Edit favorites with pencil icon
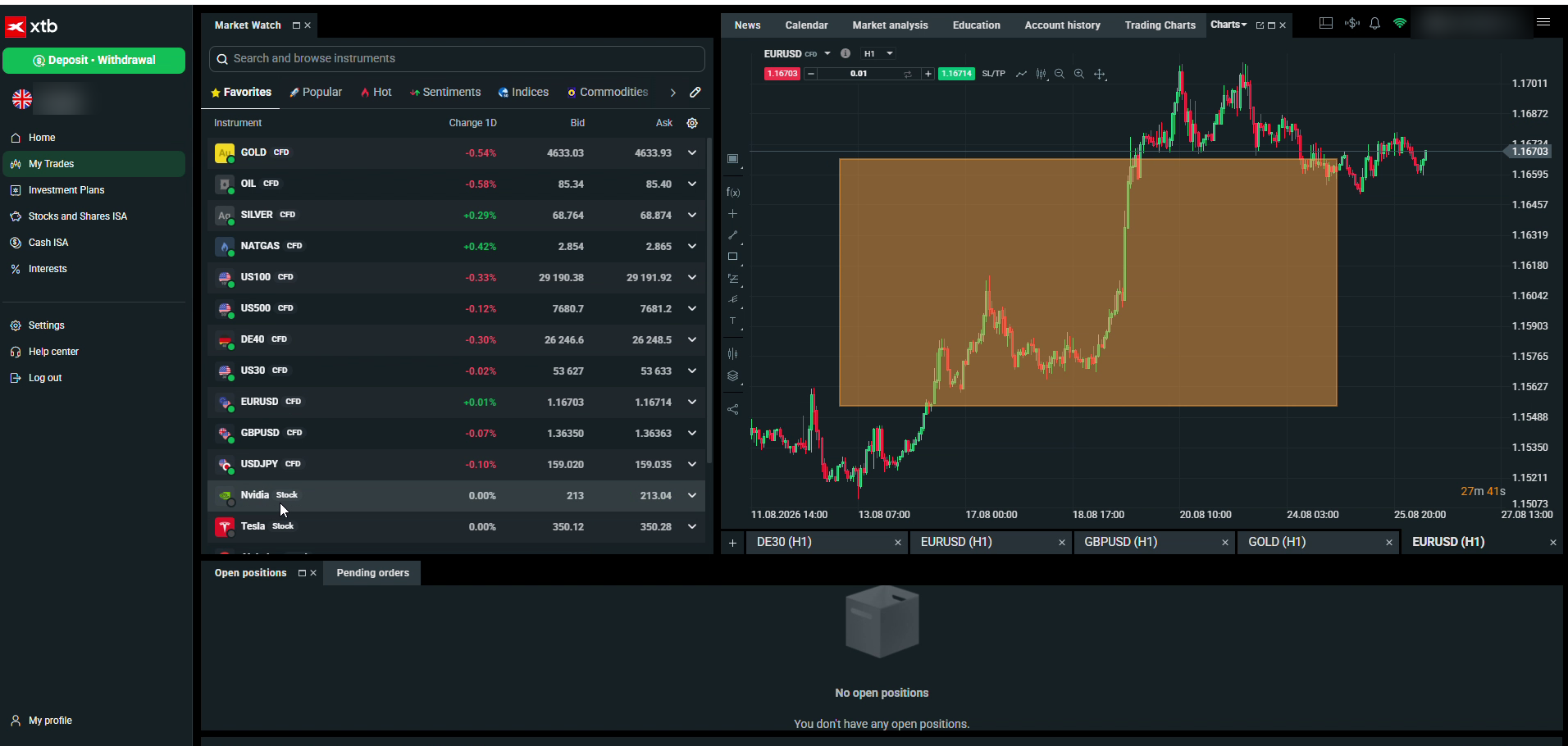 point(695,93)
